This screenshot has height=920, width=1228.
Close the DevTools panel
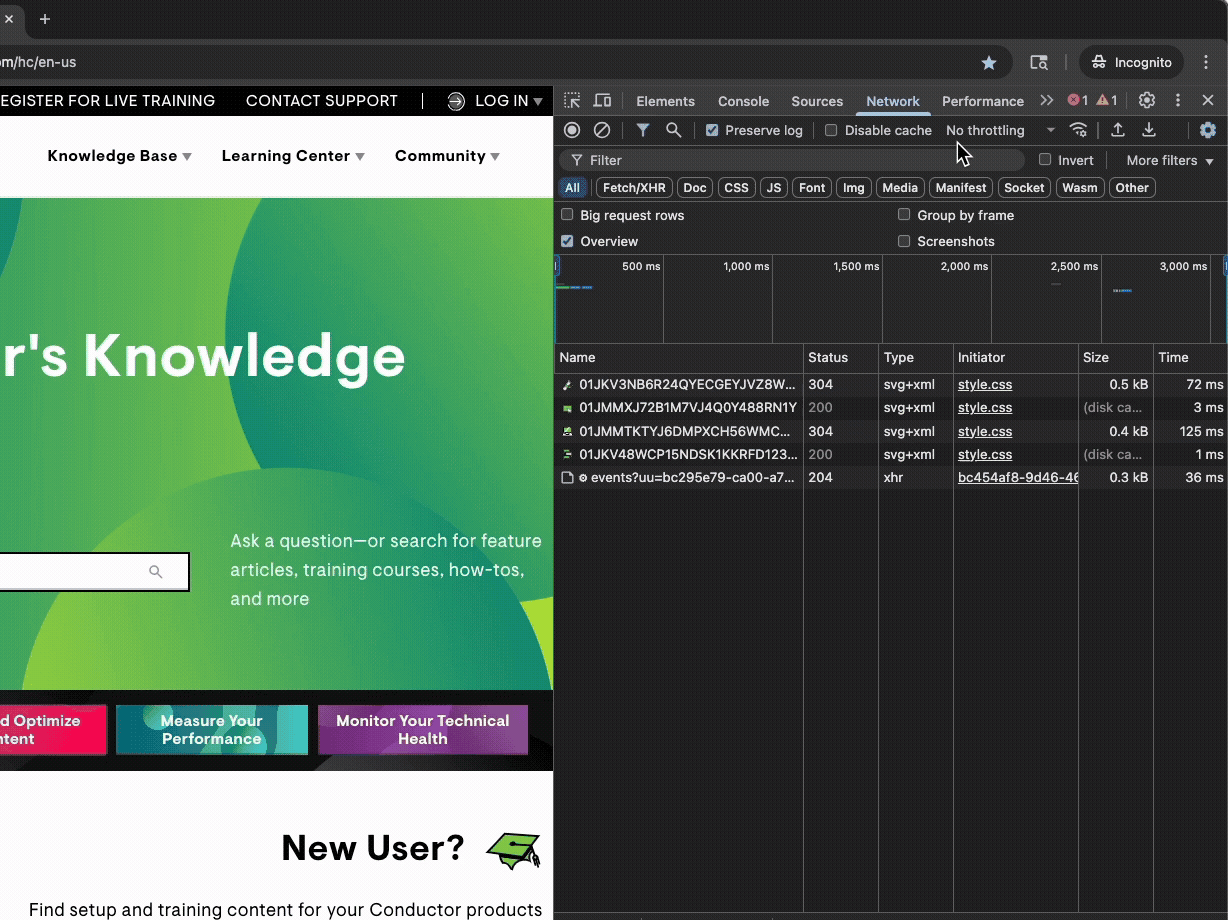click(1208, 101)
